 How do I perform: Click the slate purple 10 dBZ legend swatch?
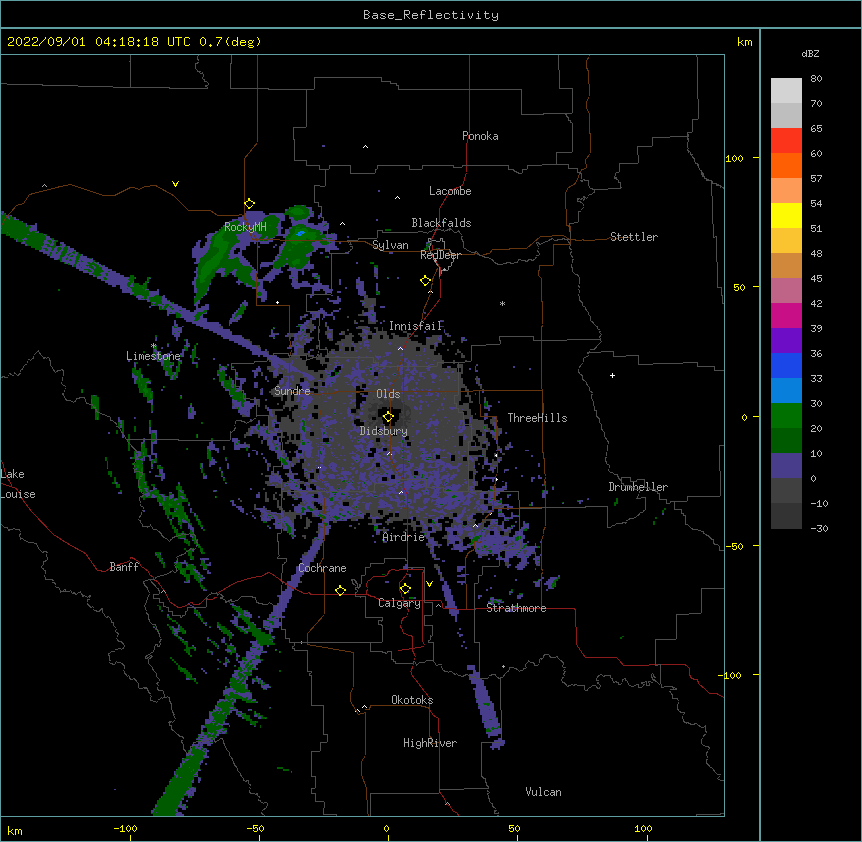tap(786, 466)
